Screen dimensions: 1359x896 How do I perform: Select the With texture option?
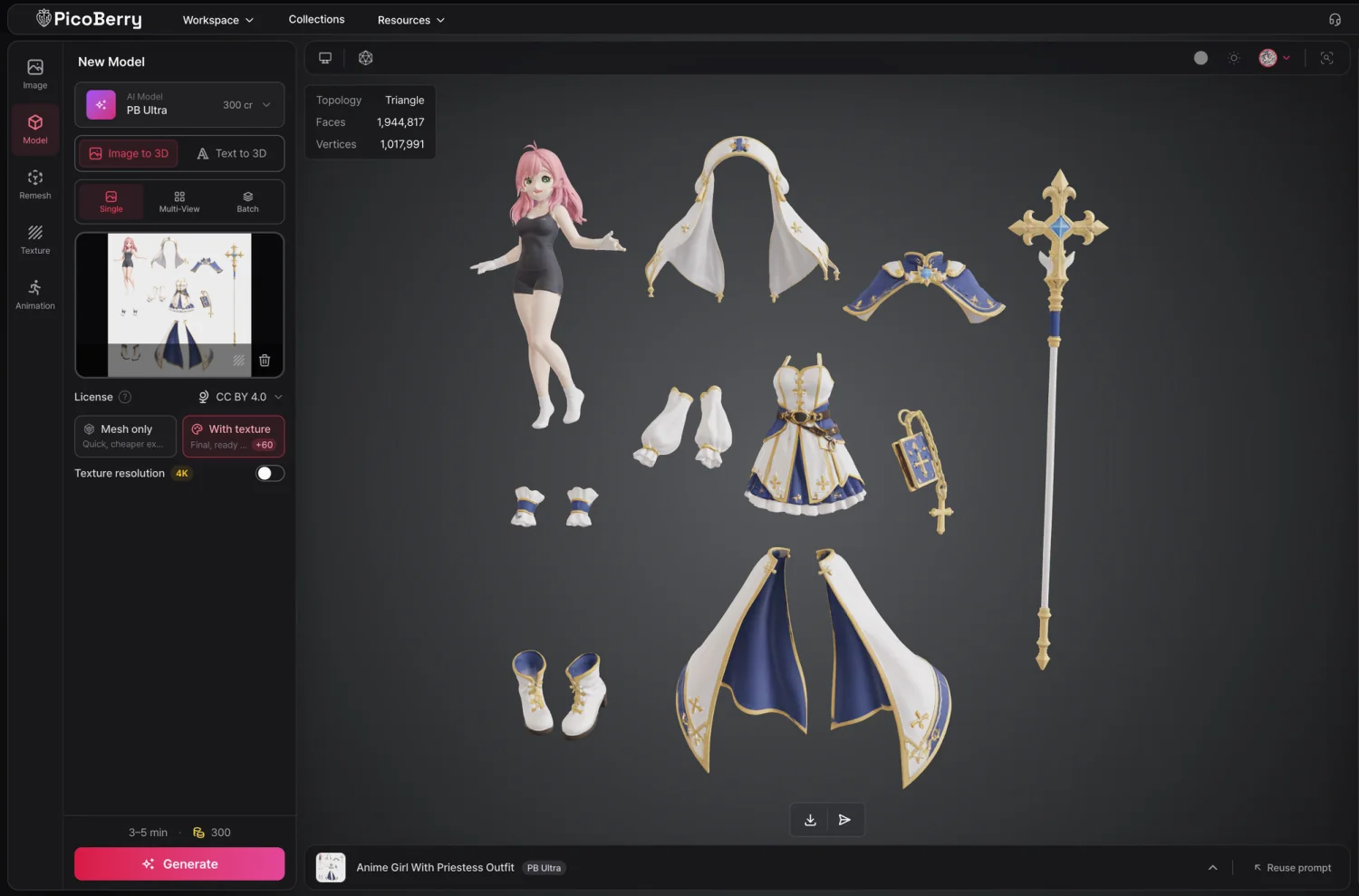(234, 436)
